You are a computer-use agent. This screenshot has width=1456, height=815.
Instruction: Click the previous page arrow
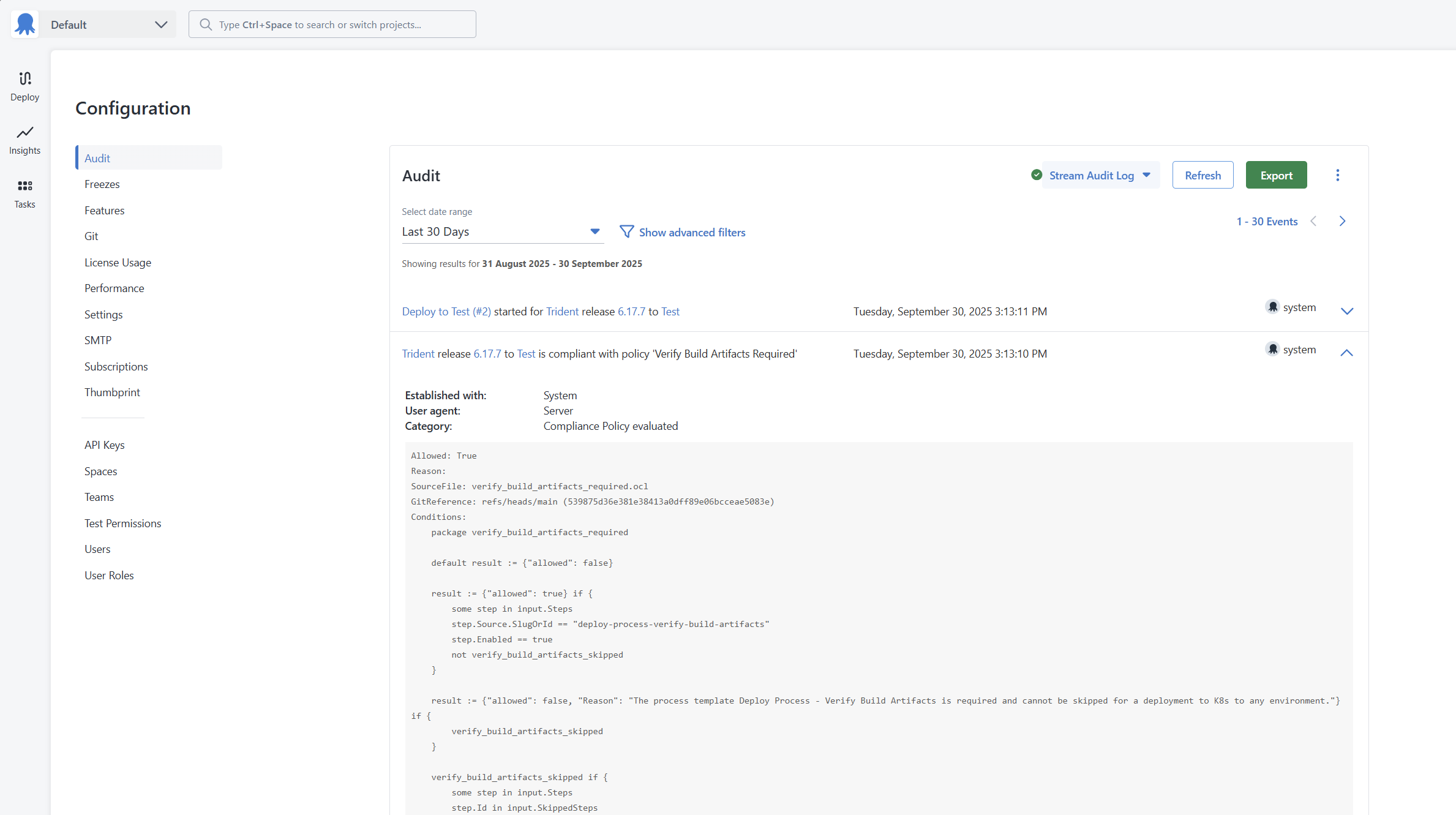pos(1313,221)
